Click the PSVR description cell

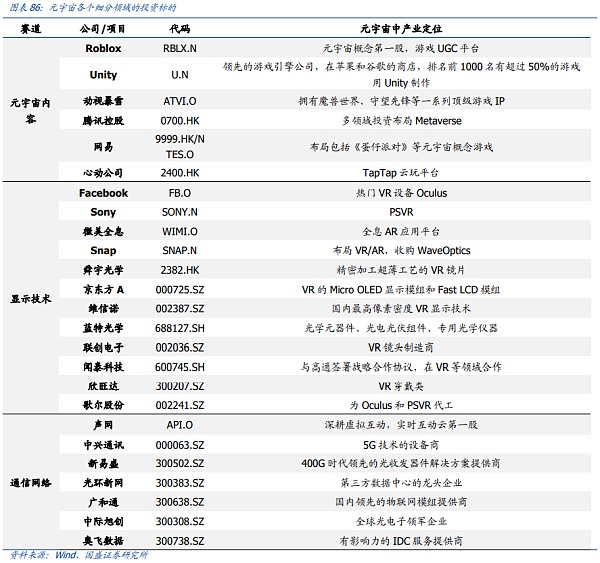401,212
